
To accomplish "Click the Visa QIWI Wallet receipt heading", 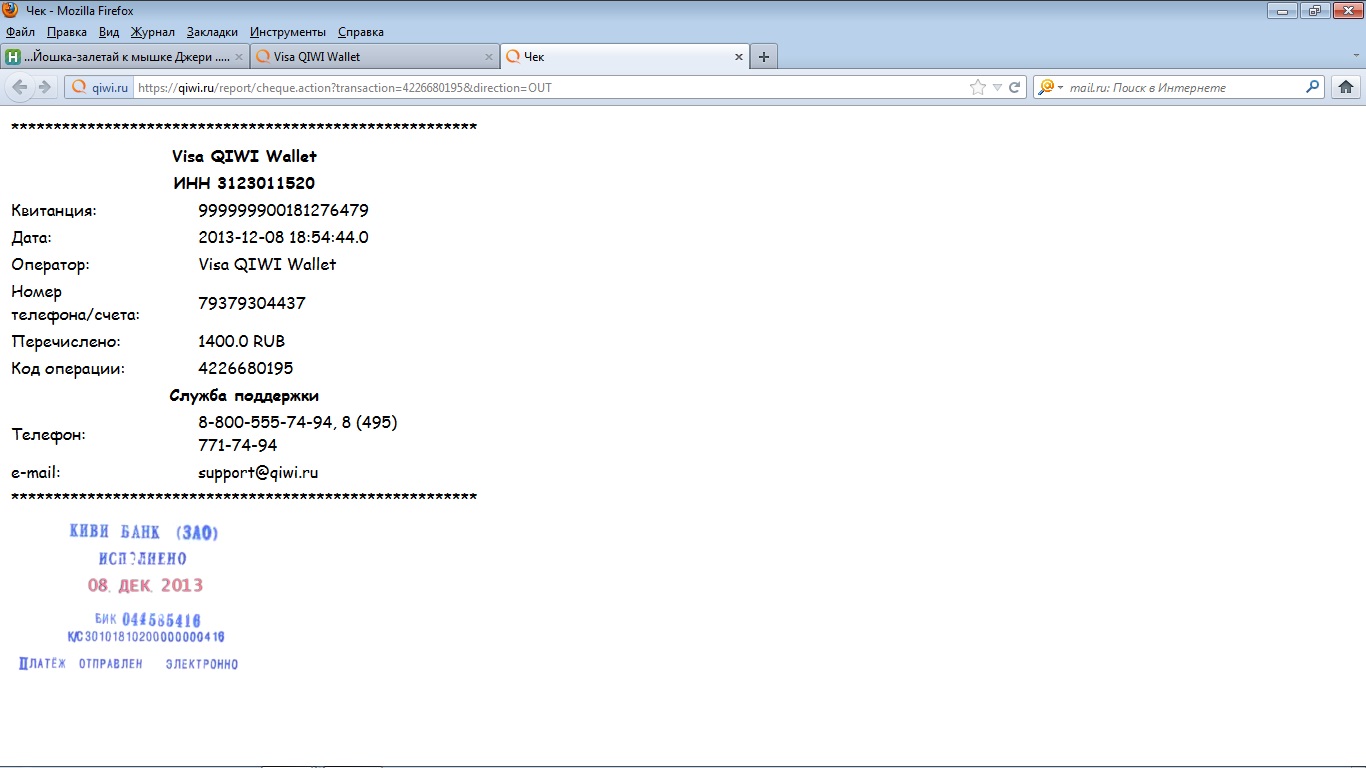I will (x=244, y=156).
